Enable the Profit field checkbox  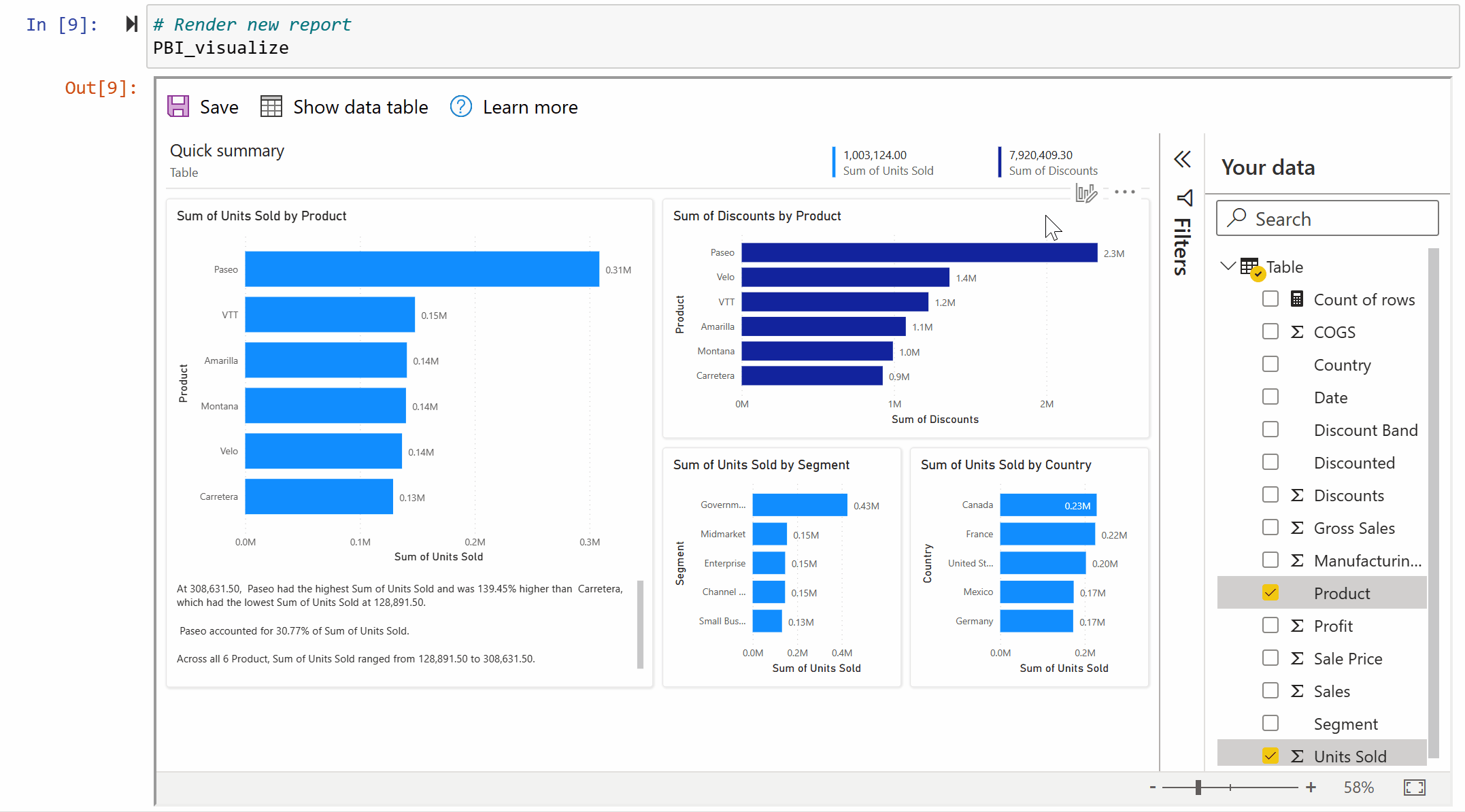[1271, 625]
